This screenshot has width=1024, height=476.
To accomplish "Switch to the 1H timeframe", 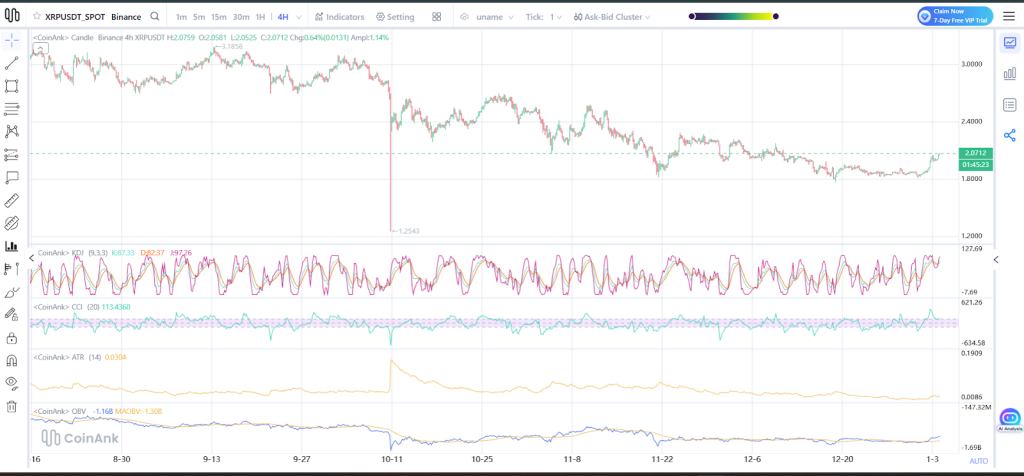I will coord(261,17).
